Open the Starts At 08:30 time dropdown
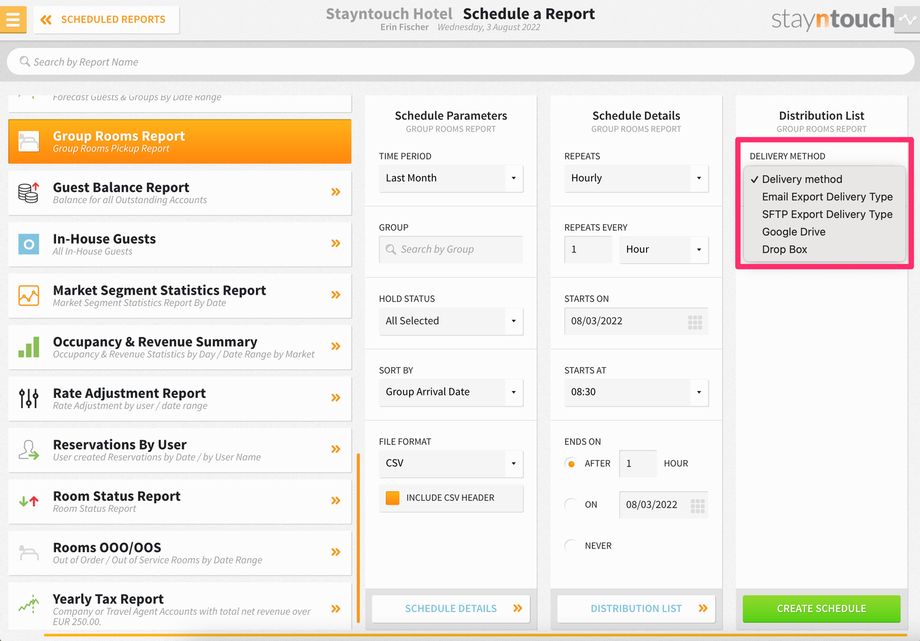The height and width of the screenshot is (641, 920). 636,392
